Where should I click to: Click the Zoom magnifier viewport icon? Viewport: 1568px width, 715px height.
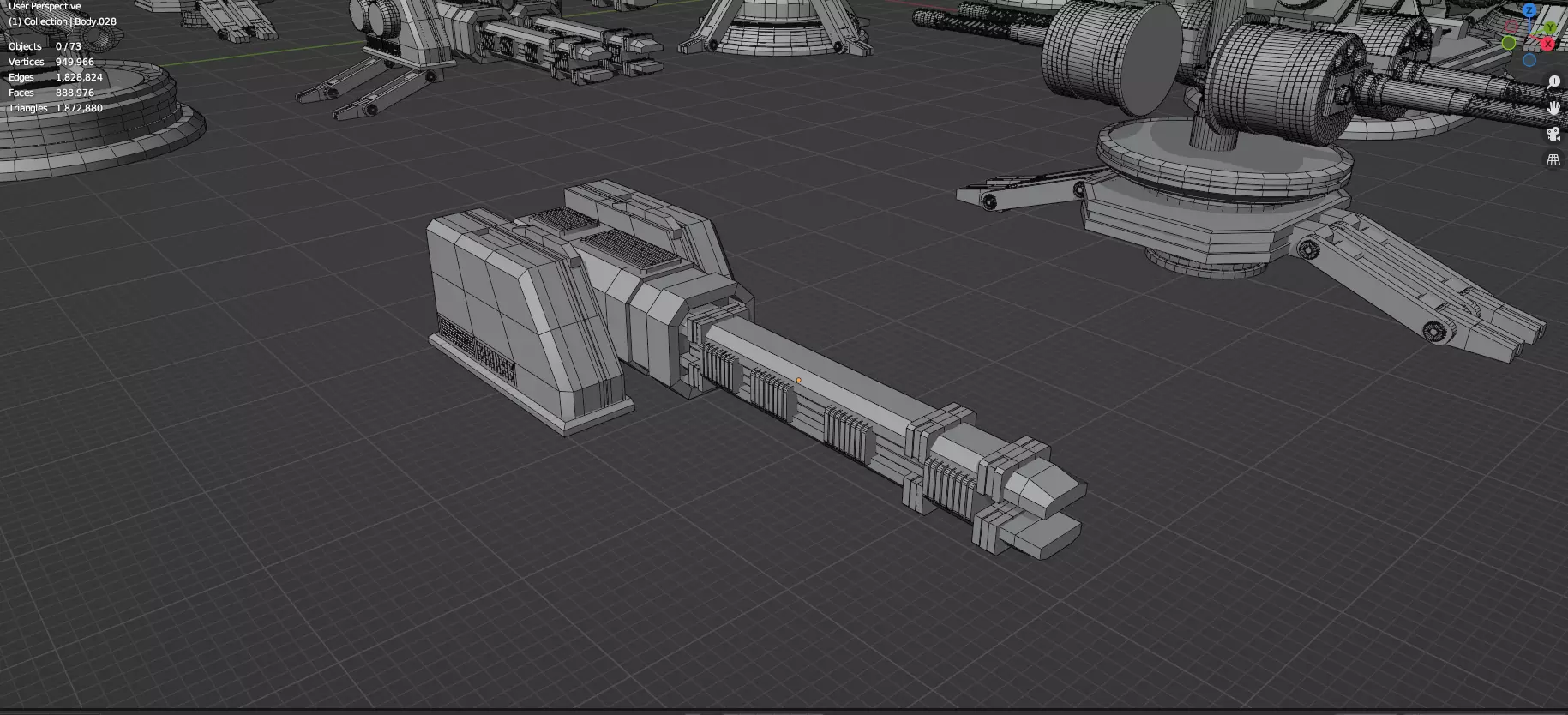(1553, 82)
